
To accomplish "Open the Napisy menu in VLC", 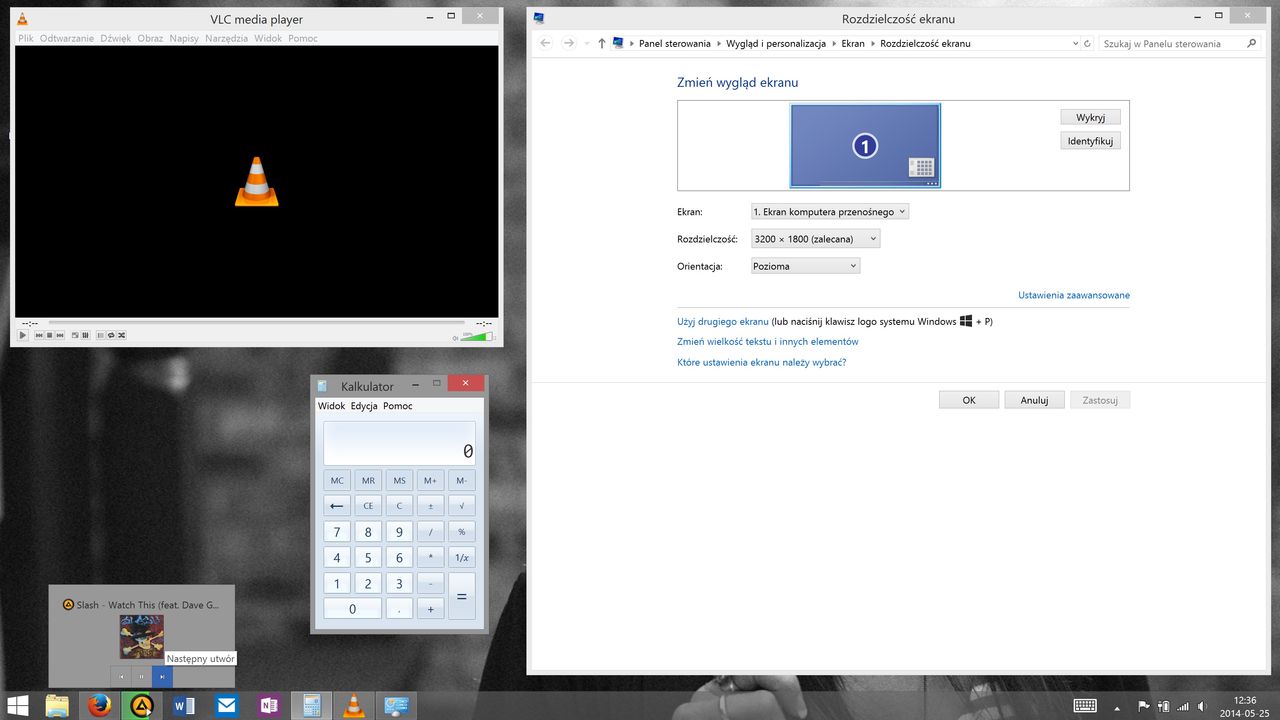I will coord(184,38).
